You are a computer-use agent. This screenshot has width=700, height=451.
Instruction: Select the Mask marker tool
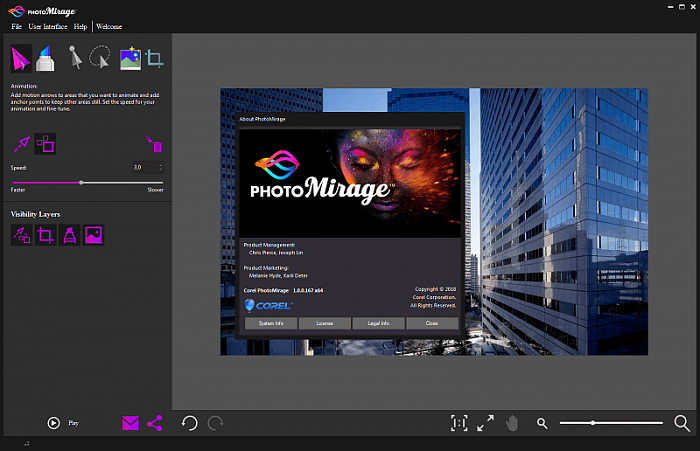pos(45,58)
